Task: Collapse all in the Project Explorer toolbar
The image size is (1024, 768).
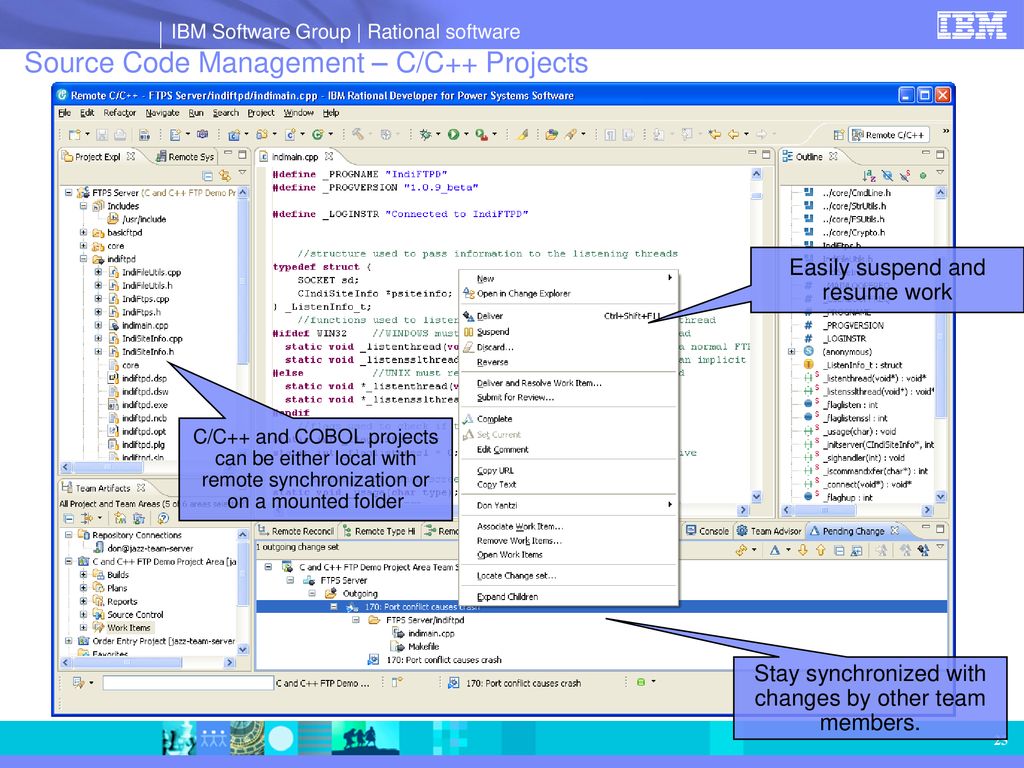Action: (x=207, y=176)
